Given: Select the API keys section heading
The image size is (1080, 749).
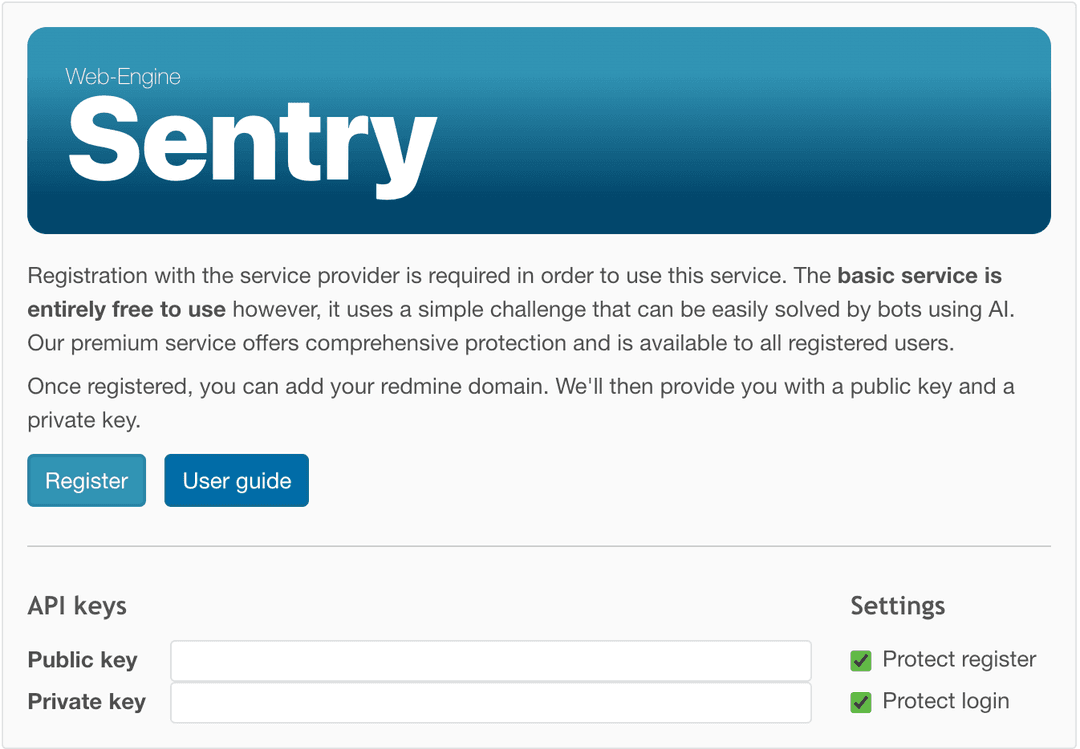Looking at the screenshot, I should (77, 606).
